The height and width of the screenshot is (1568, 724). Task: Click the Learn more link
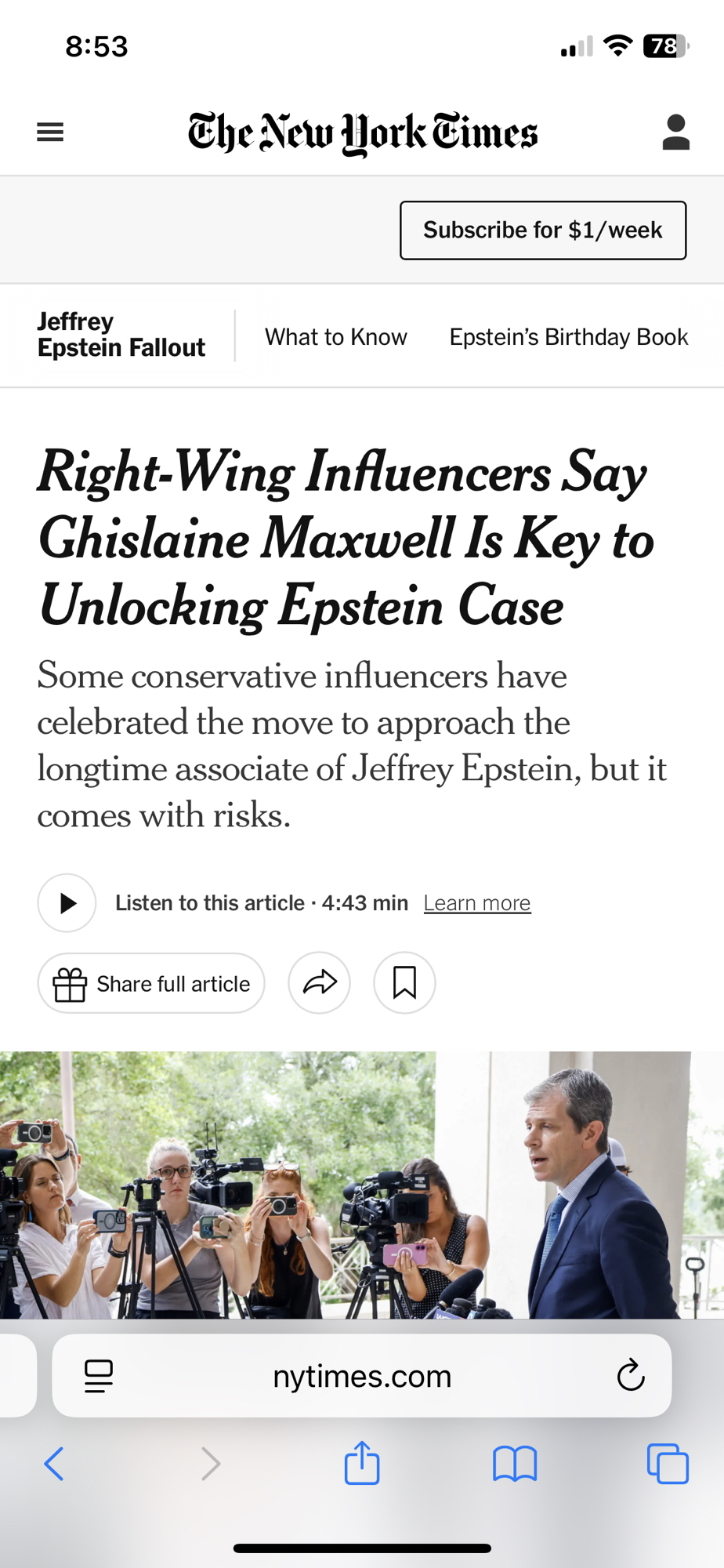coord(477,903)
